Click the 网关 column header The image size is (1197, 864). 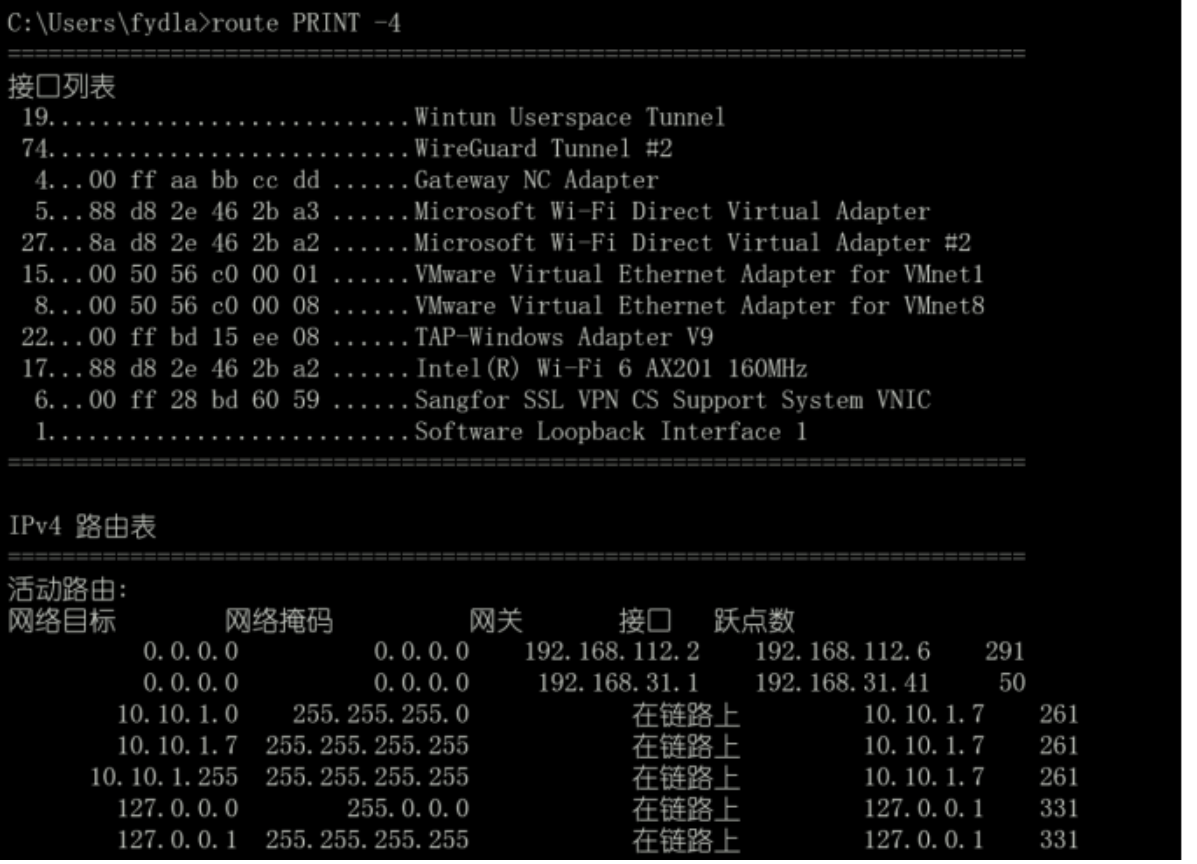496,622
